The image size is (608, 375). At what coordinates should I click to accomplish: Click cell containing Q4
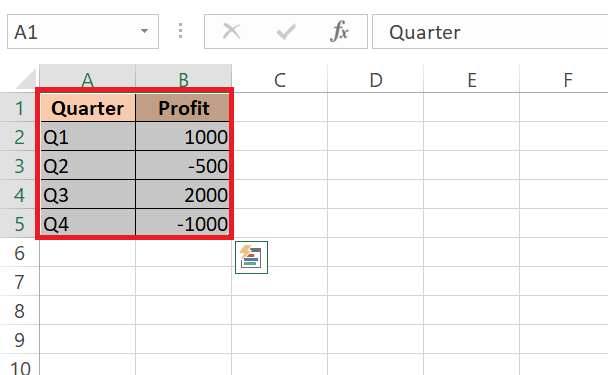pos(88,223)
